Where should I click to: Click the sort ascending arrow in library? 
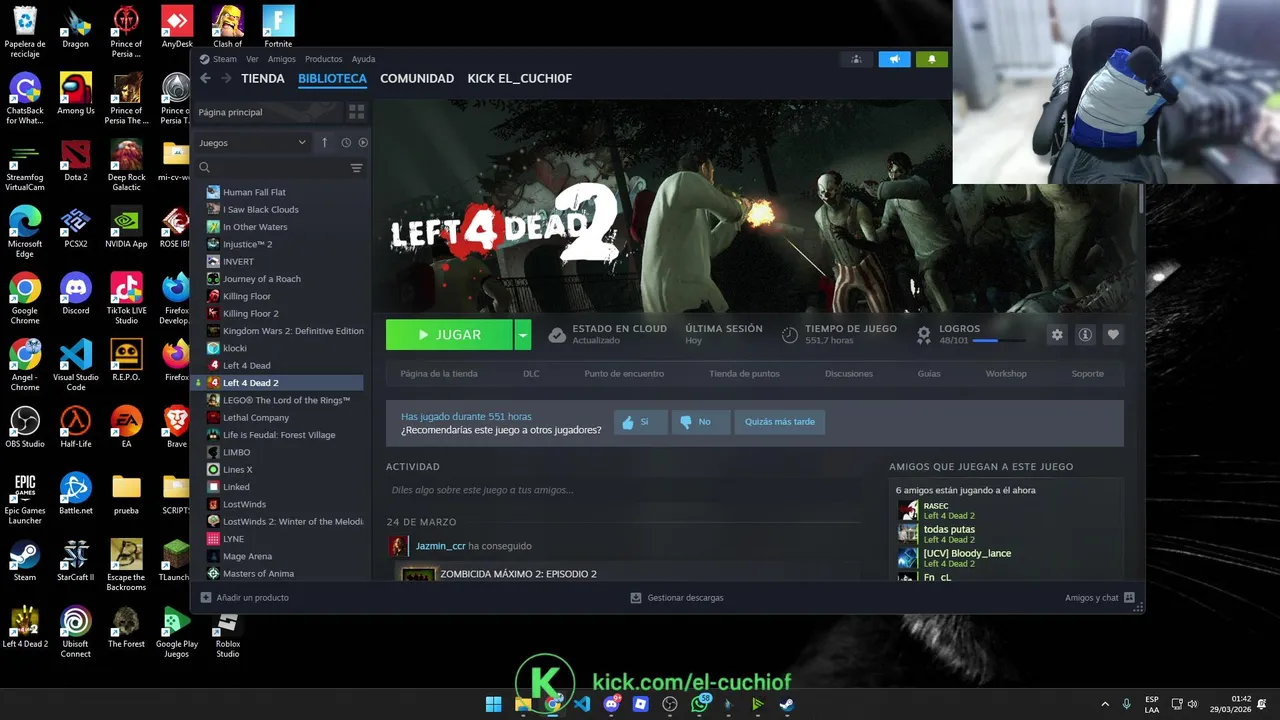pyautogui.click(x=324, y=143)
